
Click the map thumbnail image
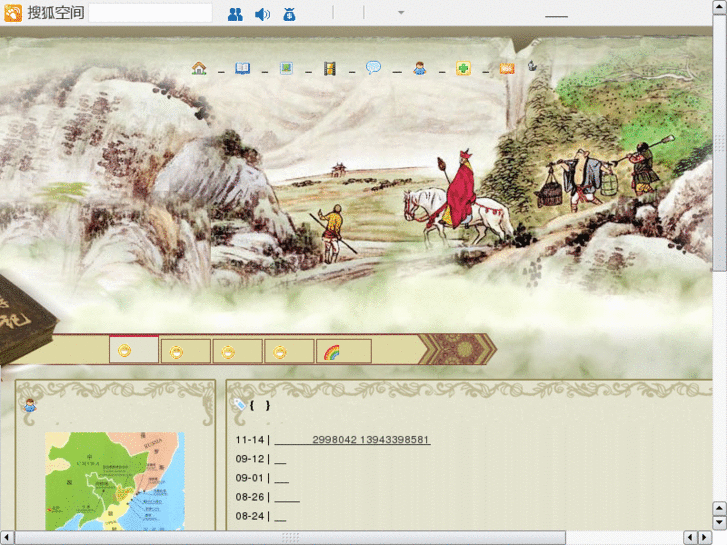pos(114,481)
